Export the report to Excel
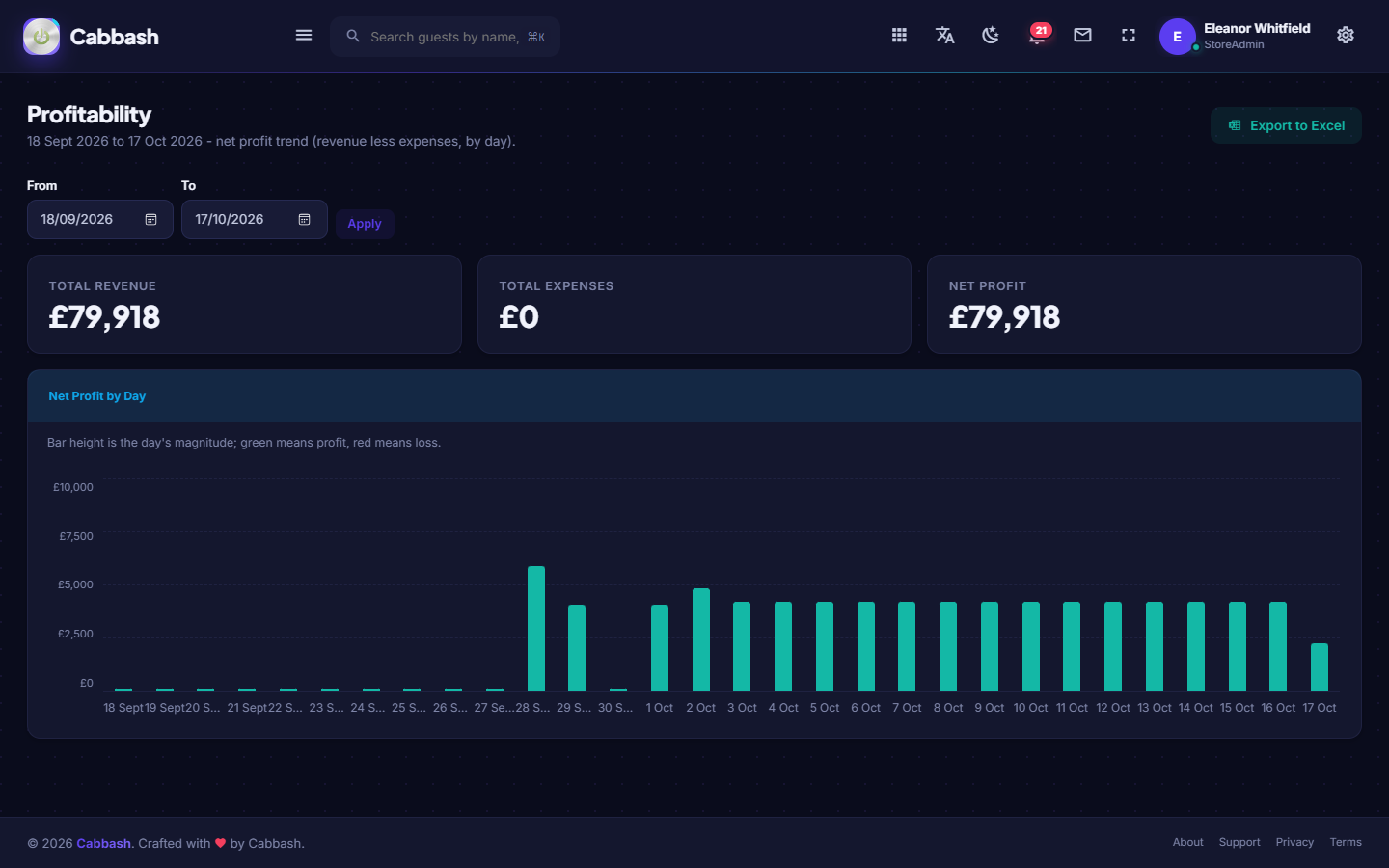This screenshot has width=1389, height=868. tap(1286, 125)
